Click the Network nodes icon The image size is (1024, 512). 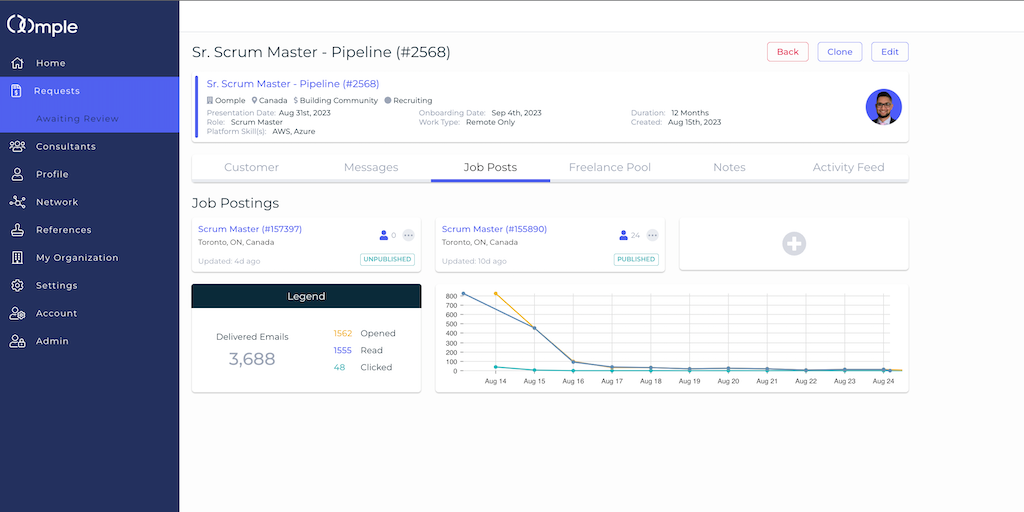point(17,202)
